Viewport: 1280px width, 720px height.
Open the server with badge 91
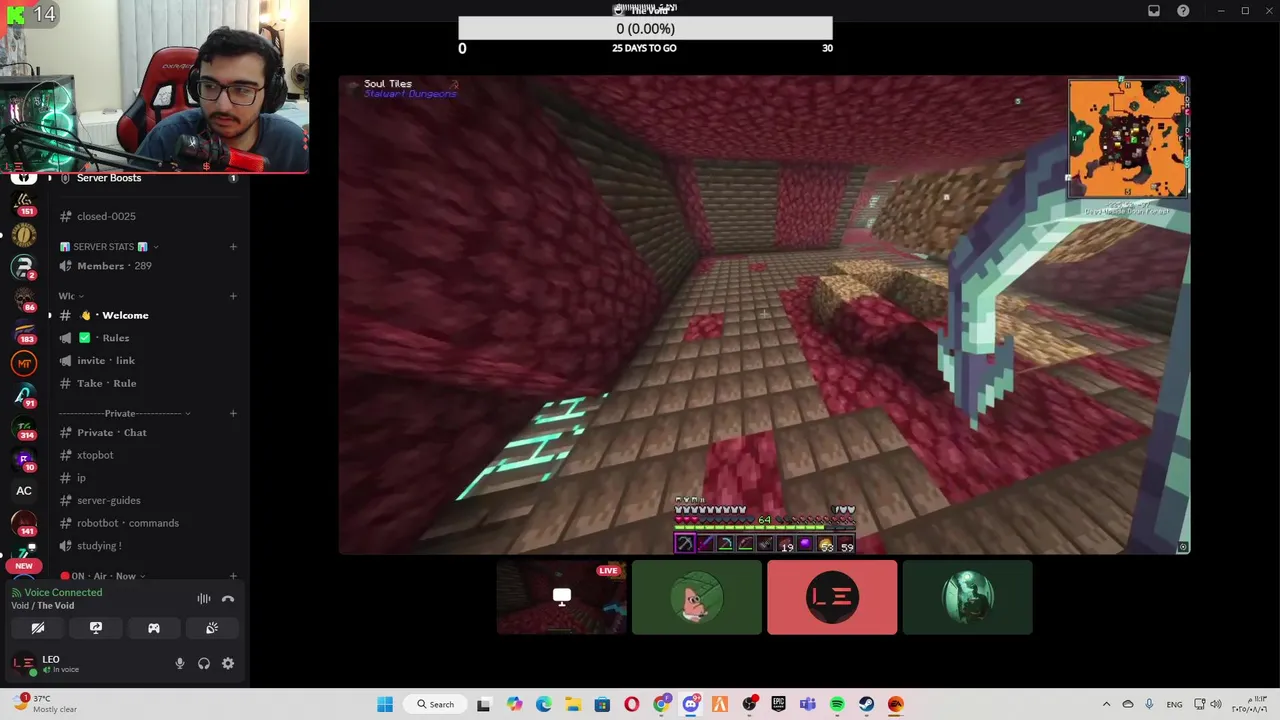point(24,396)
